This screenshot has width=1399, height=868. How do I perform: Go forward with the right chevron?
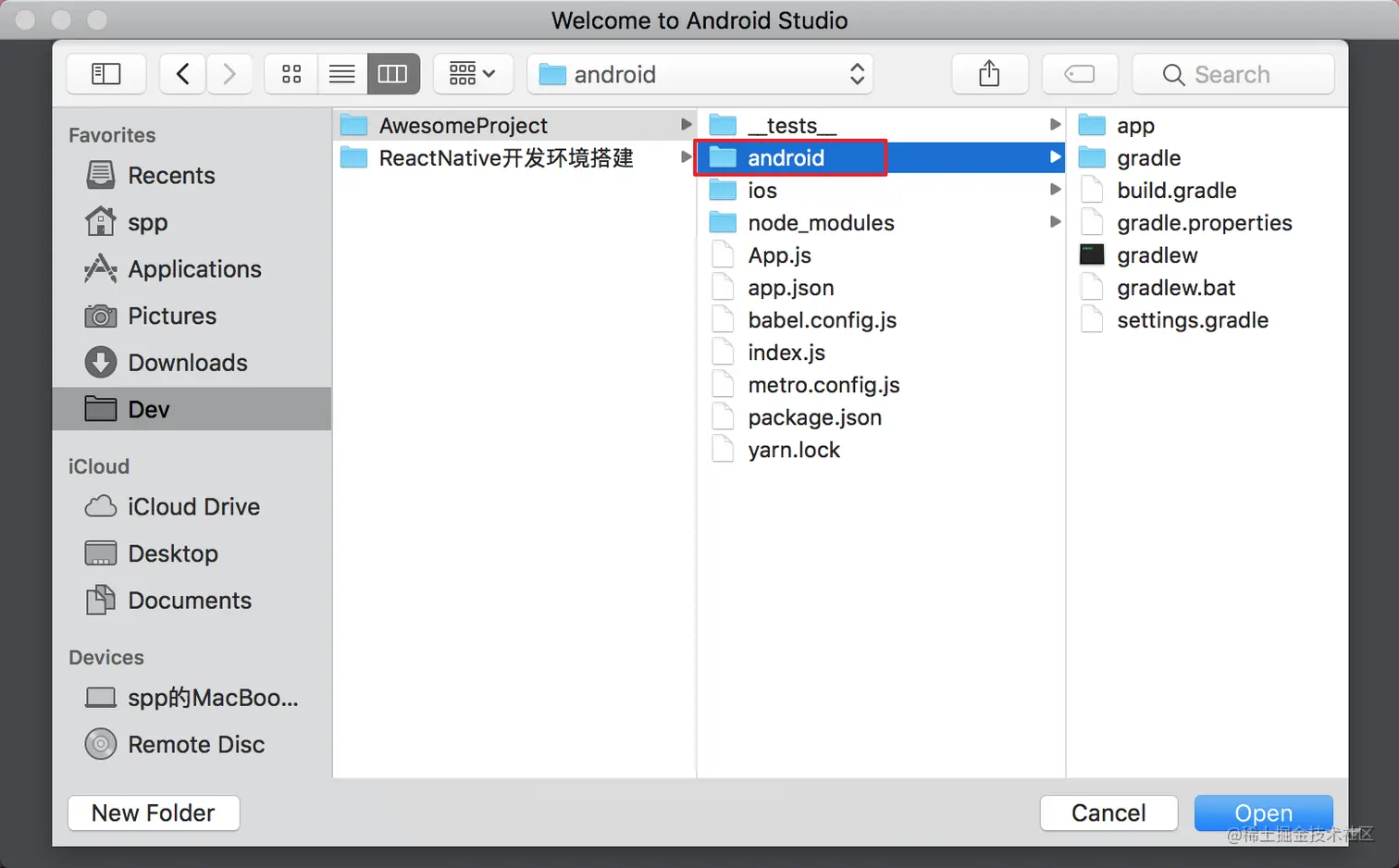tap(229, 74)
